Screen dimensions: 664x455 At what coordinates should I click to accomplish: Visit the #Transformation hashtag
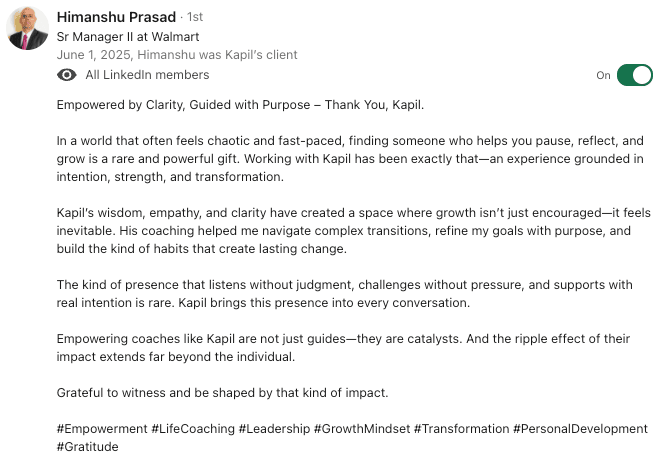coord(460,429)
